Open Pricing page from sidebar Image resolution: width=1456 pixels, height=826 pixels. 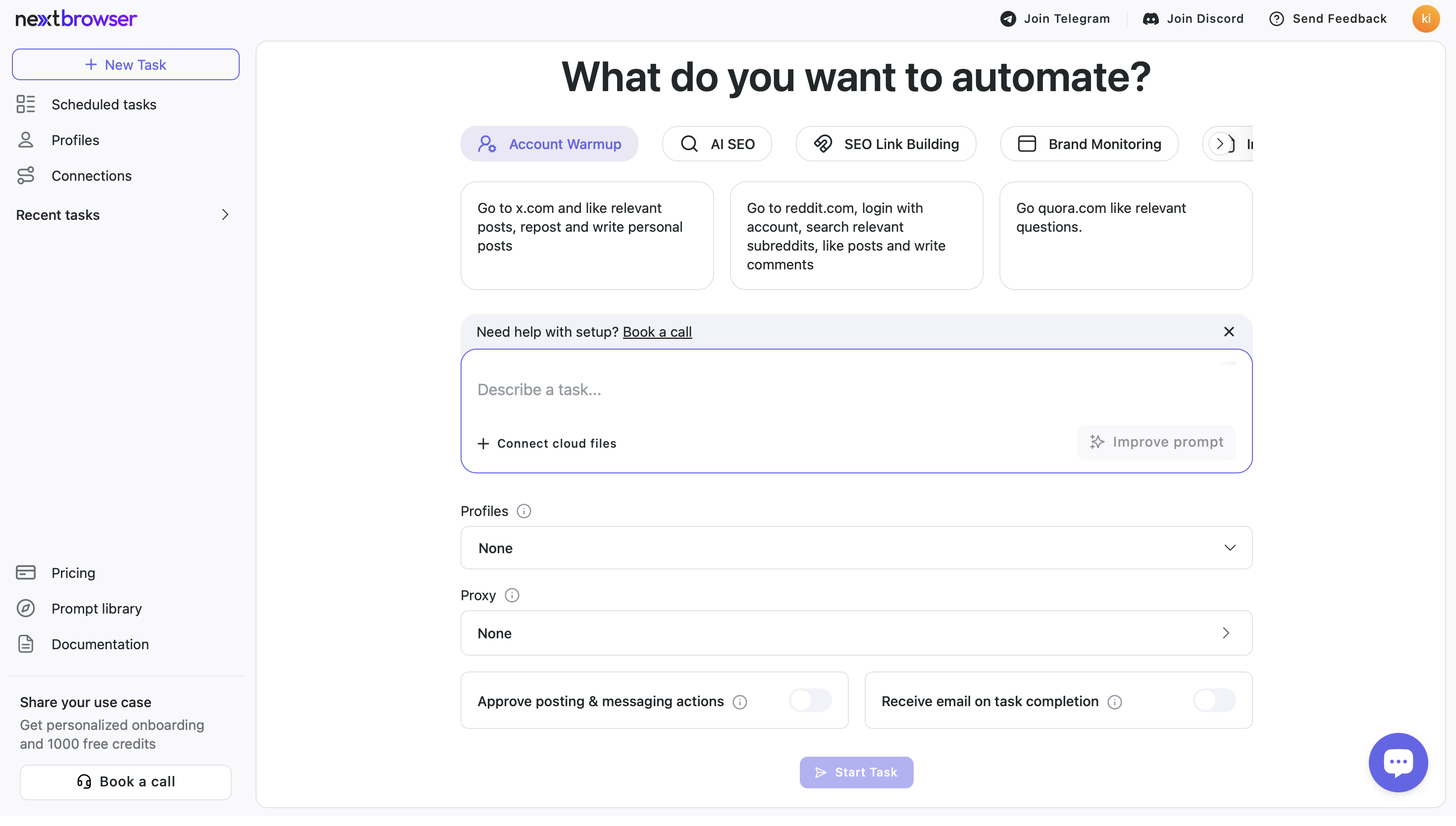[x=73, y=573]
